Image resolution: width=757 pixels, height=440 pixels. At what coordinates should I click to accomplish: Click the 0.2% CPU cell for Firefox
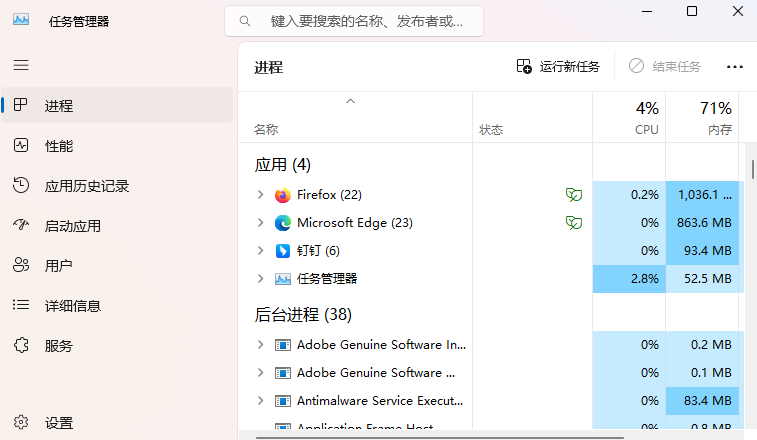point(629,195)
